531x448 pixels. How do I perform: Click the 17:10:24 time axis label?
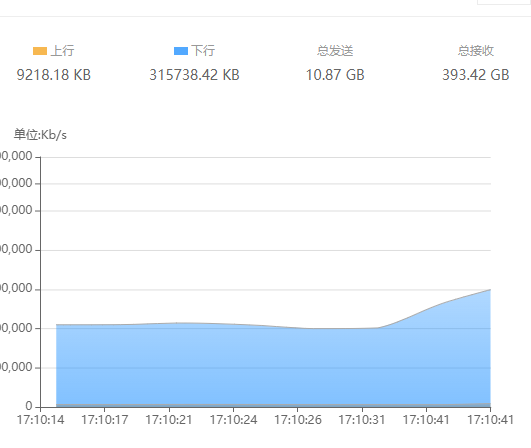233,420
